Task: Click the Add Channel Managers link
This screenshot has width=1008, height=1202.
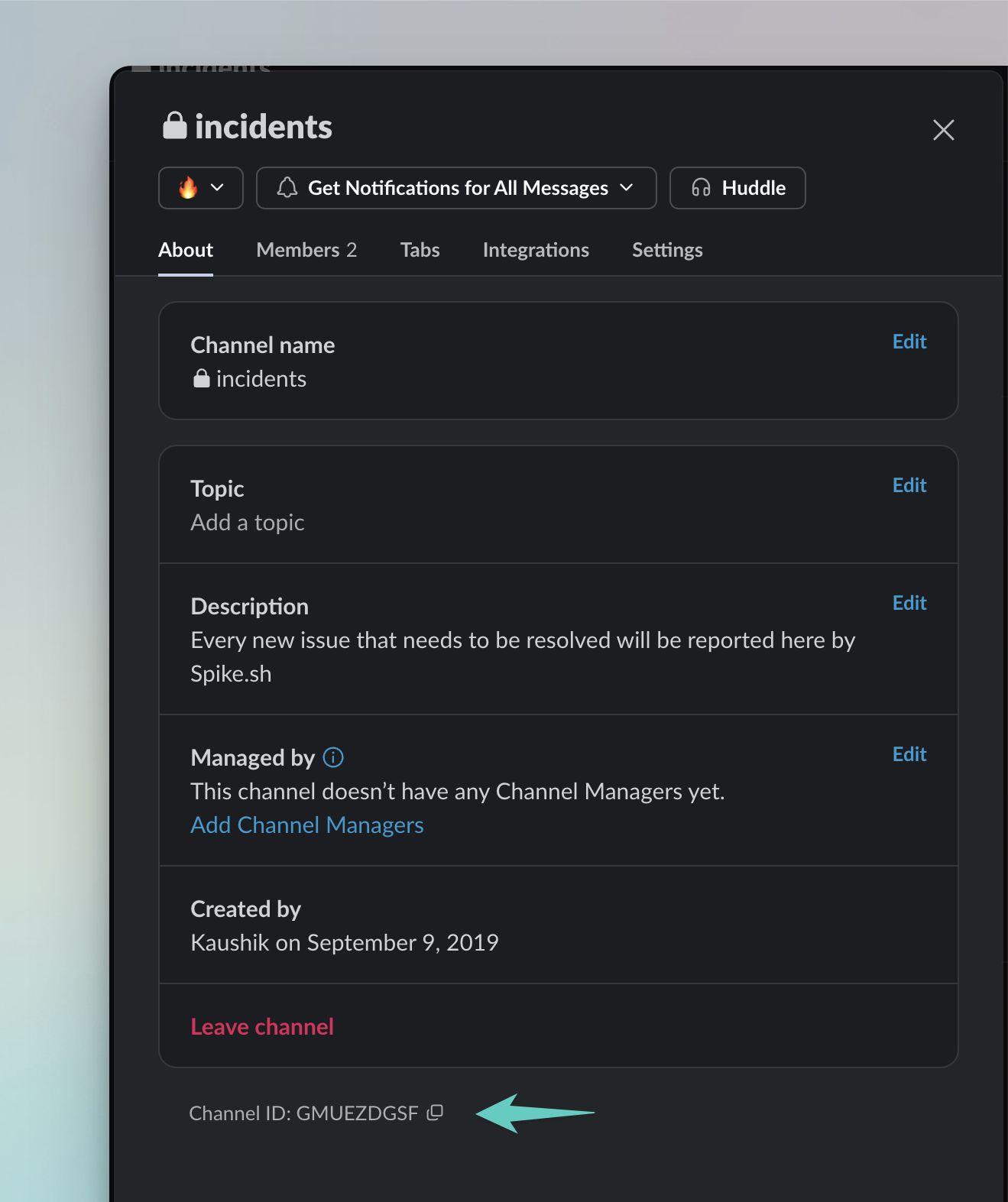Action: [x=307, y=825]
